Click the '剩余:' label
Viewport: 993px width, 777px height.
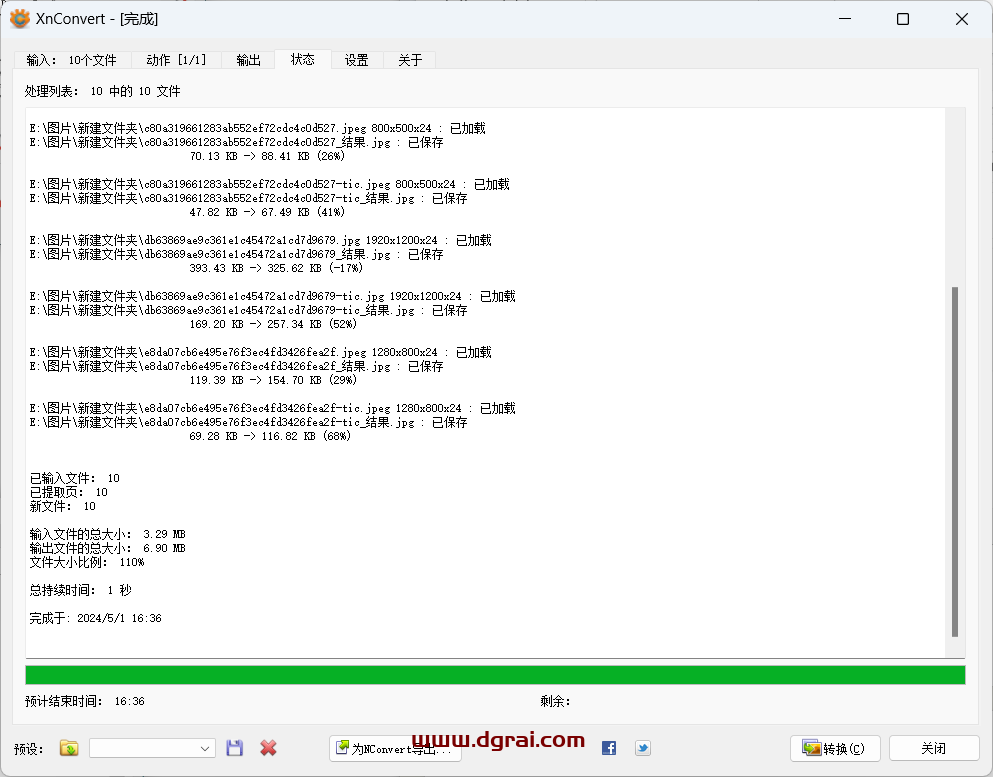[x=555, y=701]
